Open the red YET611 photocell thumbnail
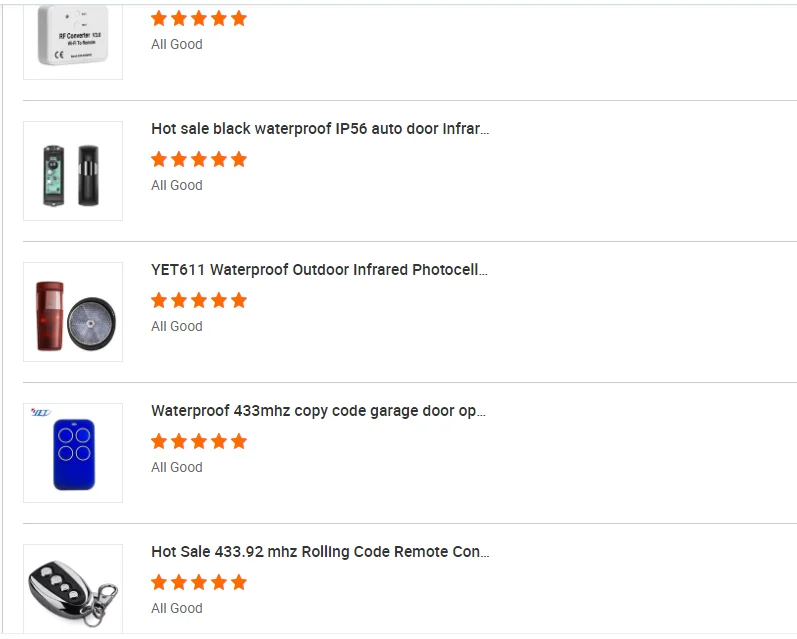Screen dimensions: 797x639 point(73,312)
